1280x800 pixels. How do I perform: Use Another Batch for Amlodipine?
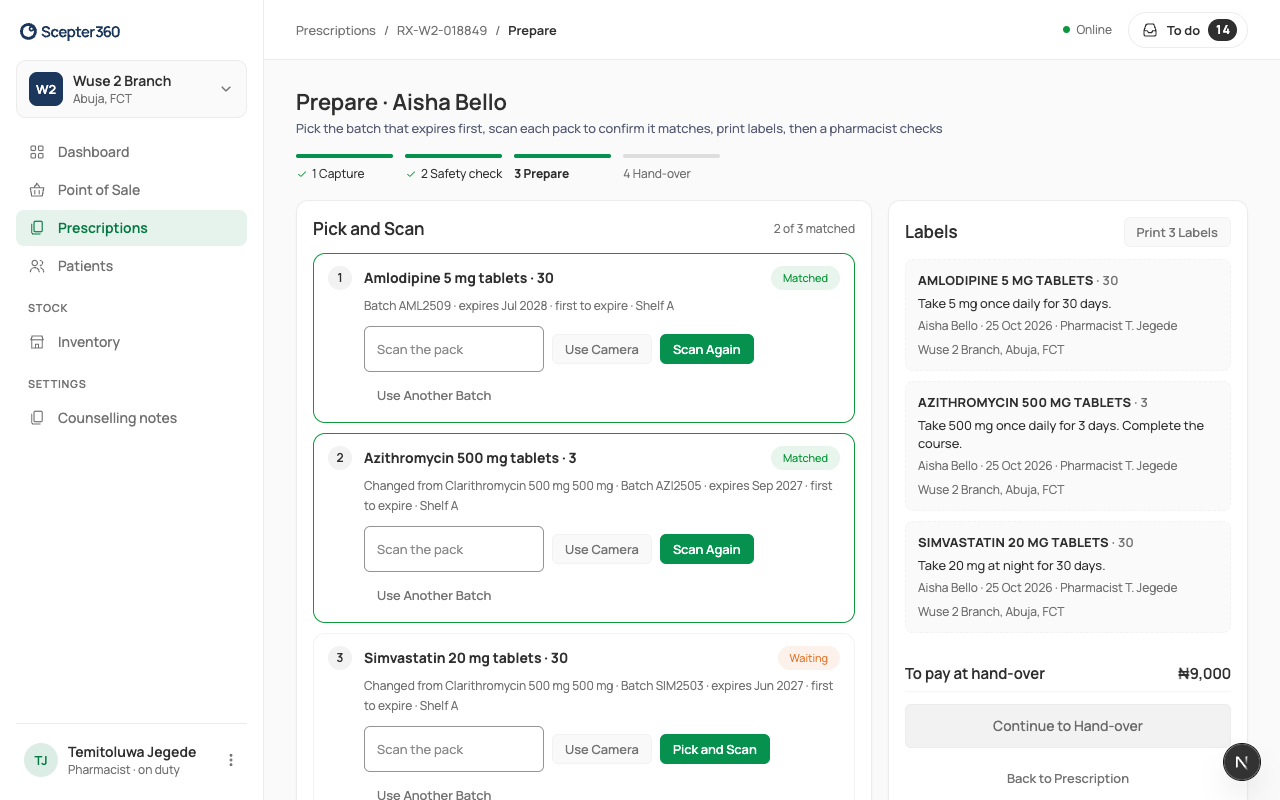(x=434, y=395)
